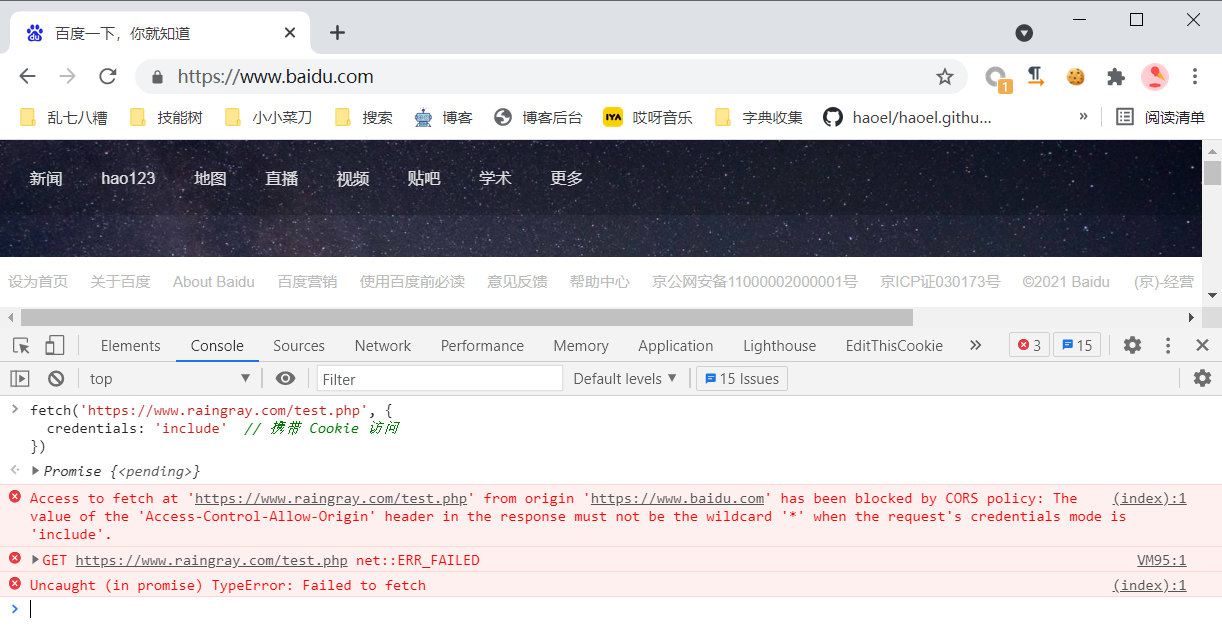This screenshot has height=629, width=1222.
Task: Open the 博客后台 bookmark
Action: point(539,117)
